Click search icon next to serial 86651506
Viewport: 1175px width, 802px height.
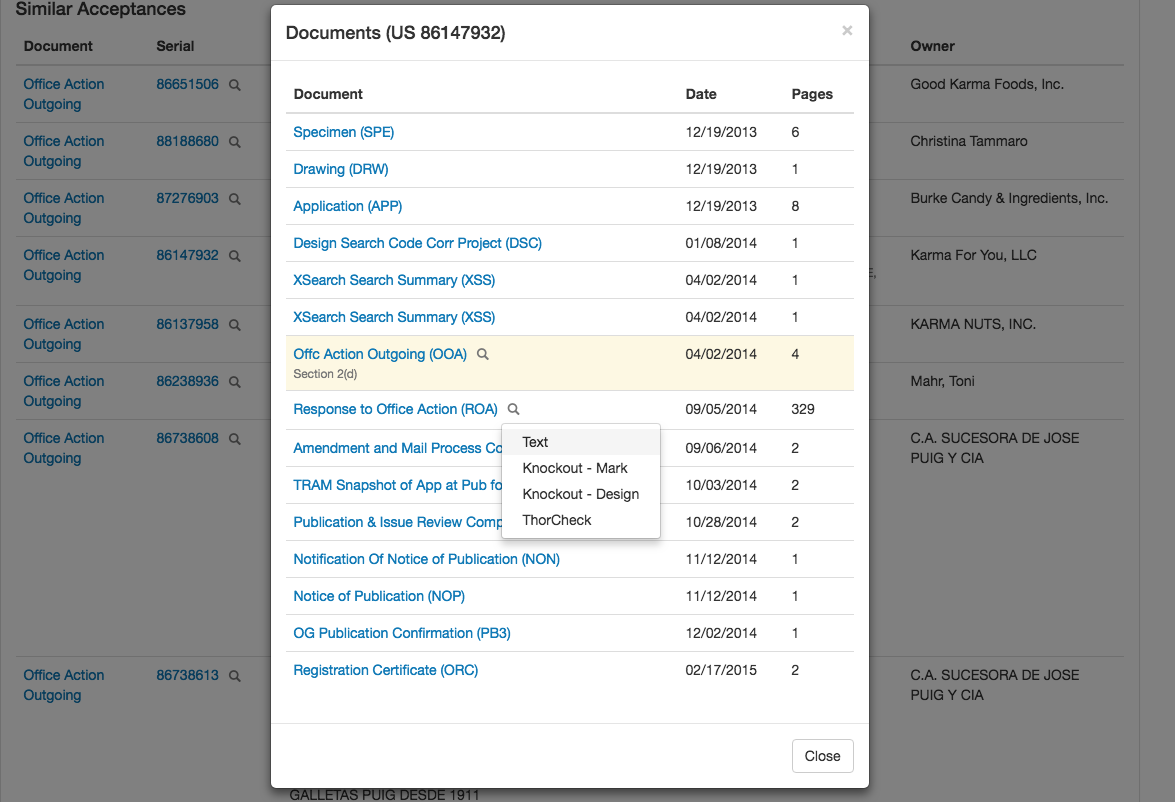pos(235,85)
